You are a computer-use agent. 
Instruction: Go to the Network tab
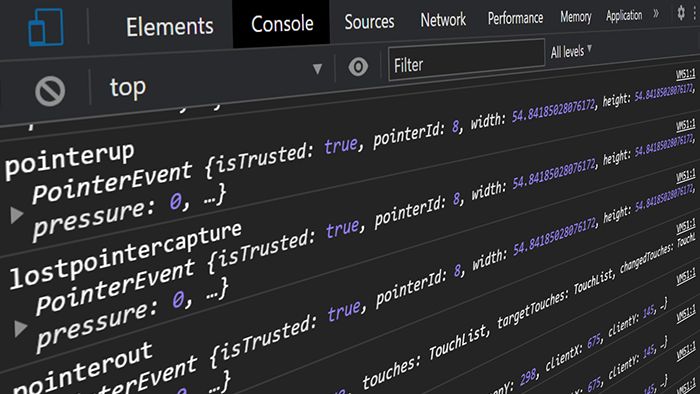point(443,20)
